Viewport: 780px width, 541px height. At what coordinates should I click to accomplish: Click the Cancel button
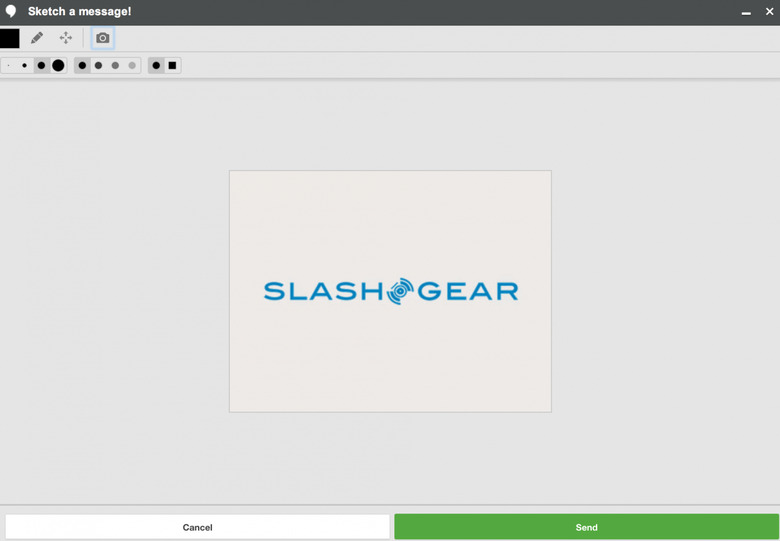click(x=197, y=527)
